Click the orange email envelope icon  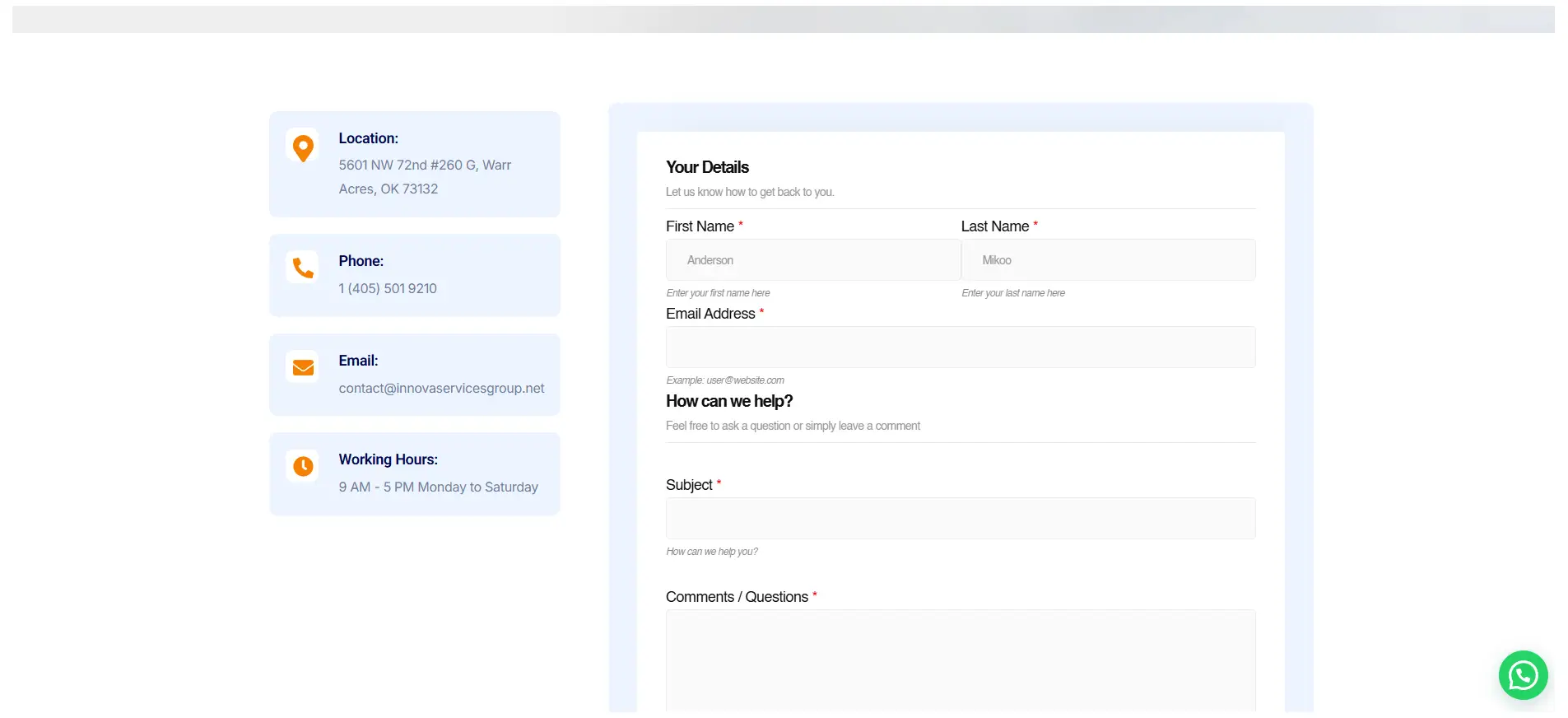(303, 367)
